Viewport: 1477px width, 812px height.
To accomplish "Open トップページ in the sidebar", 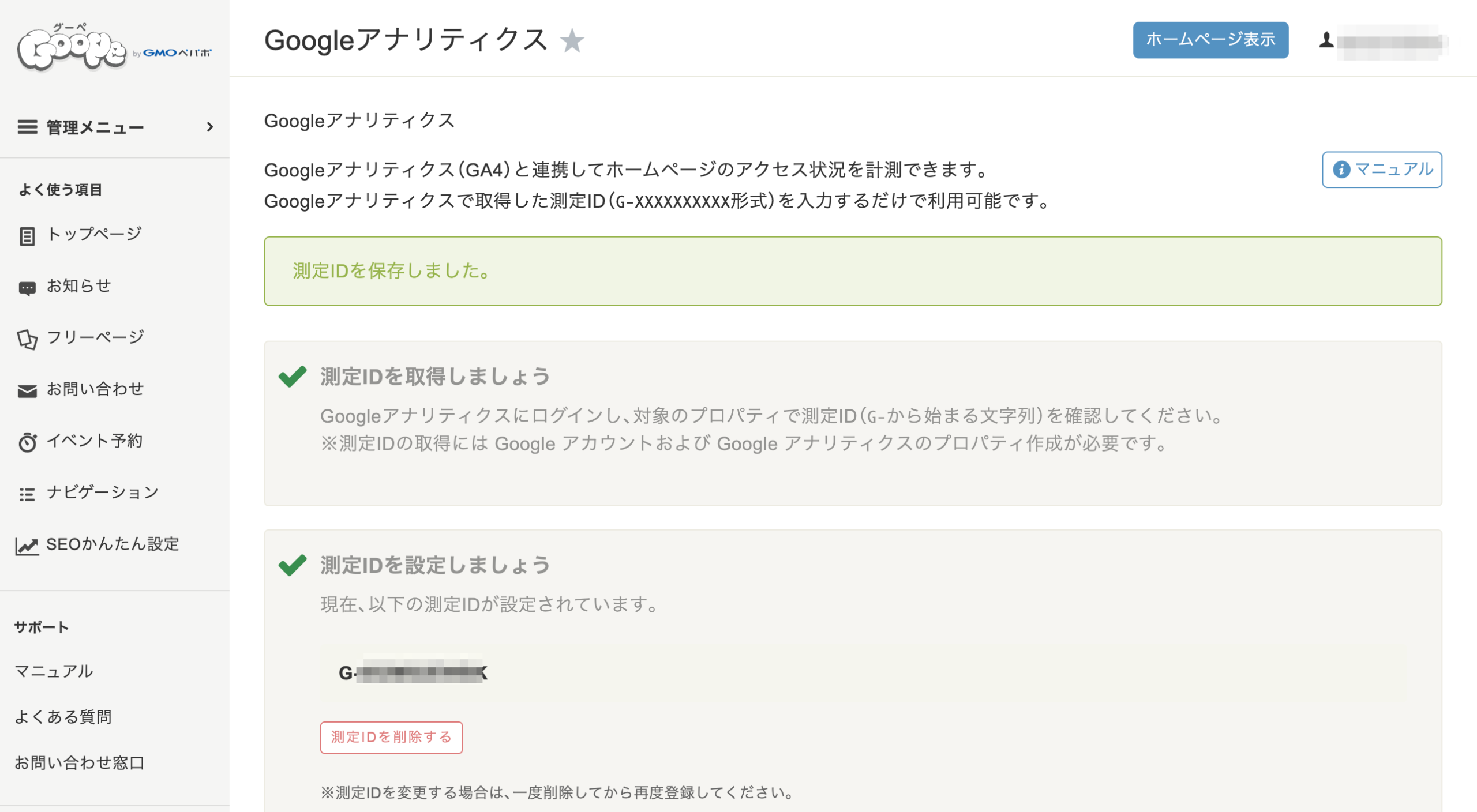I will point(94,234).
